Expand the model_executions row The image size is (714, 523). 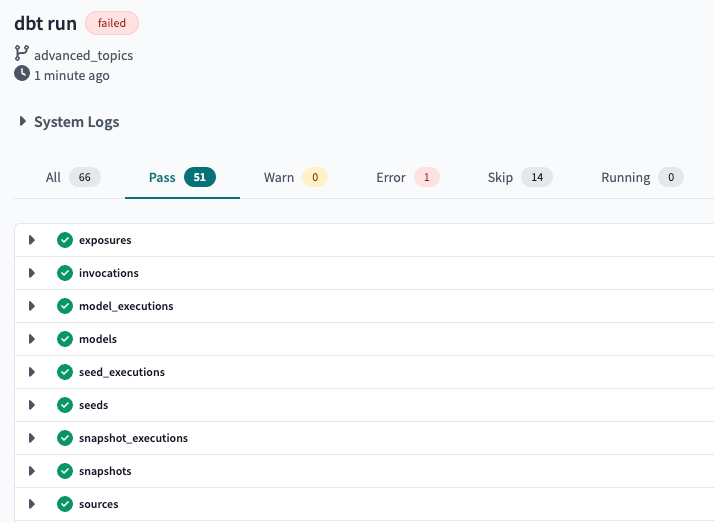click(x=31, y=306)
